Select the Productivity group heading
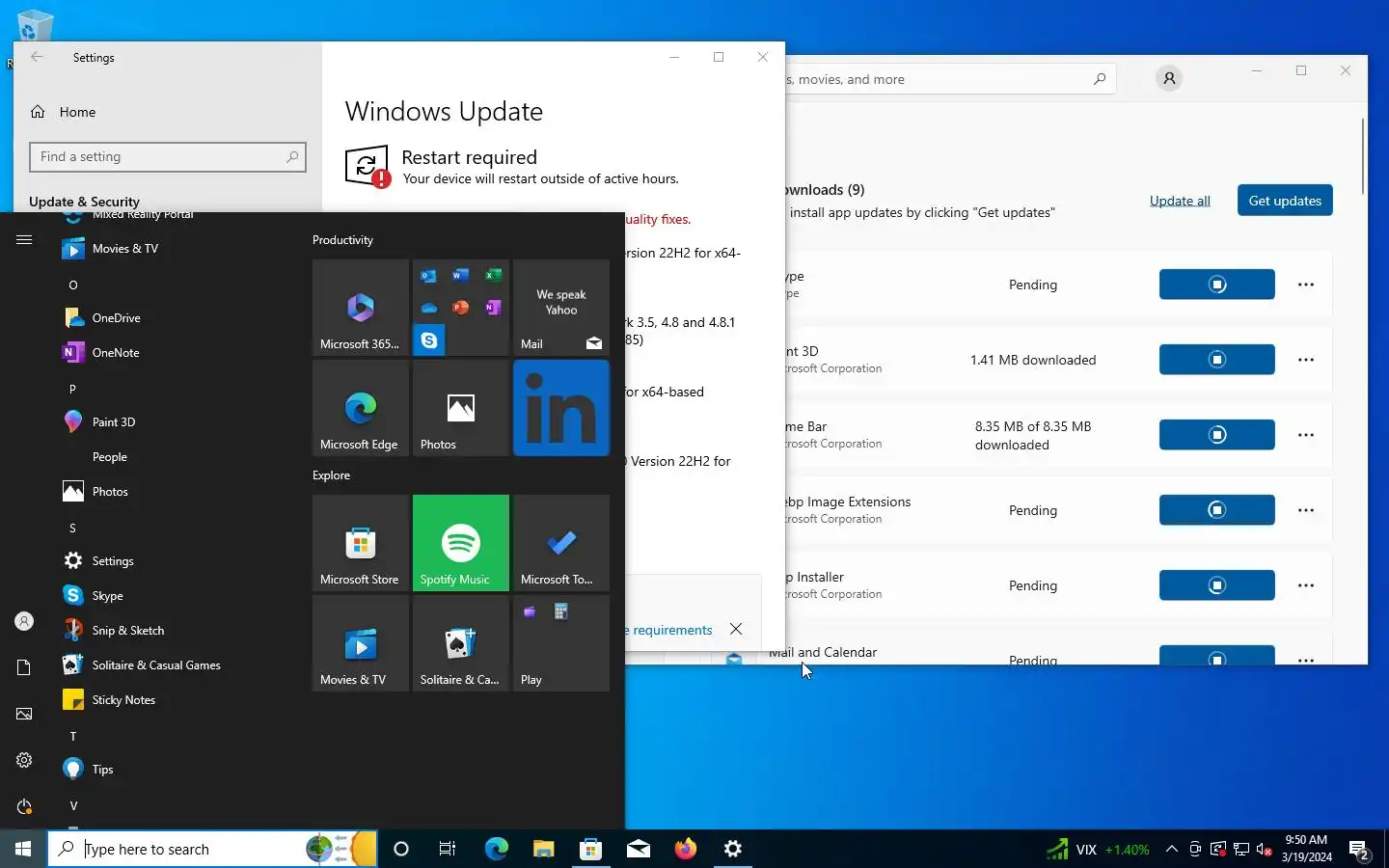 342,240
